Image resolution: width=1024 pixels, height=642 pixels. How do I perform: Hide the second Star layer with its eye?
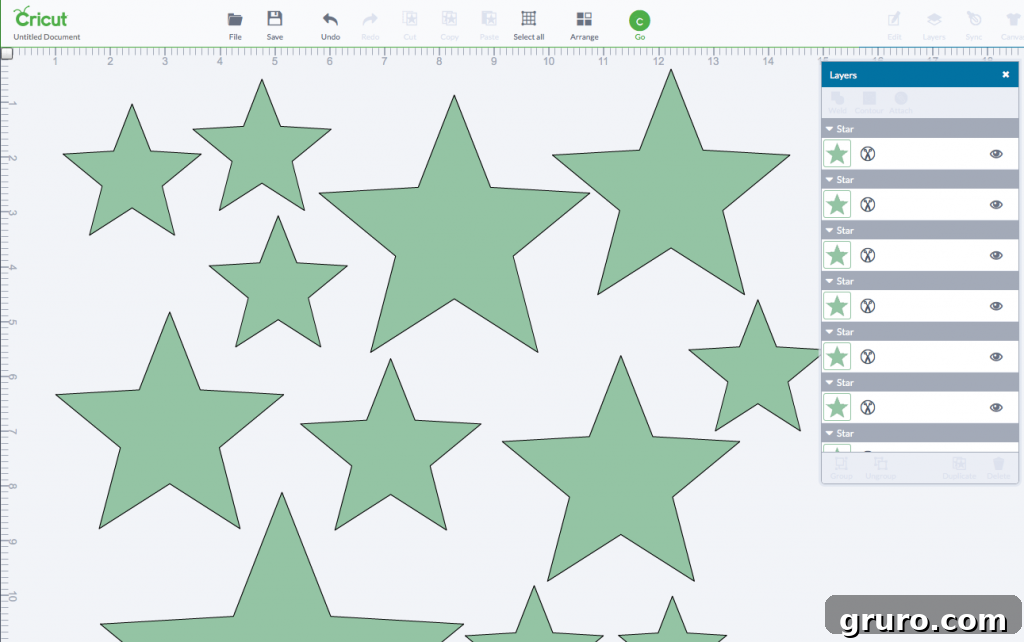(x=996, y=205)
